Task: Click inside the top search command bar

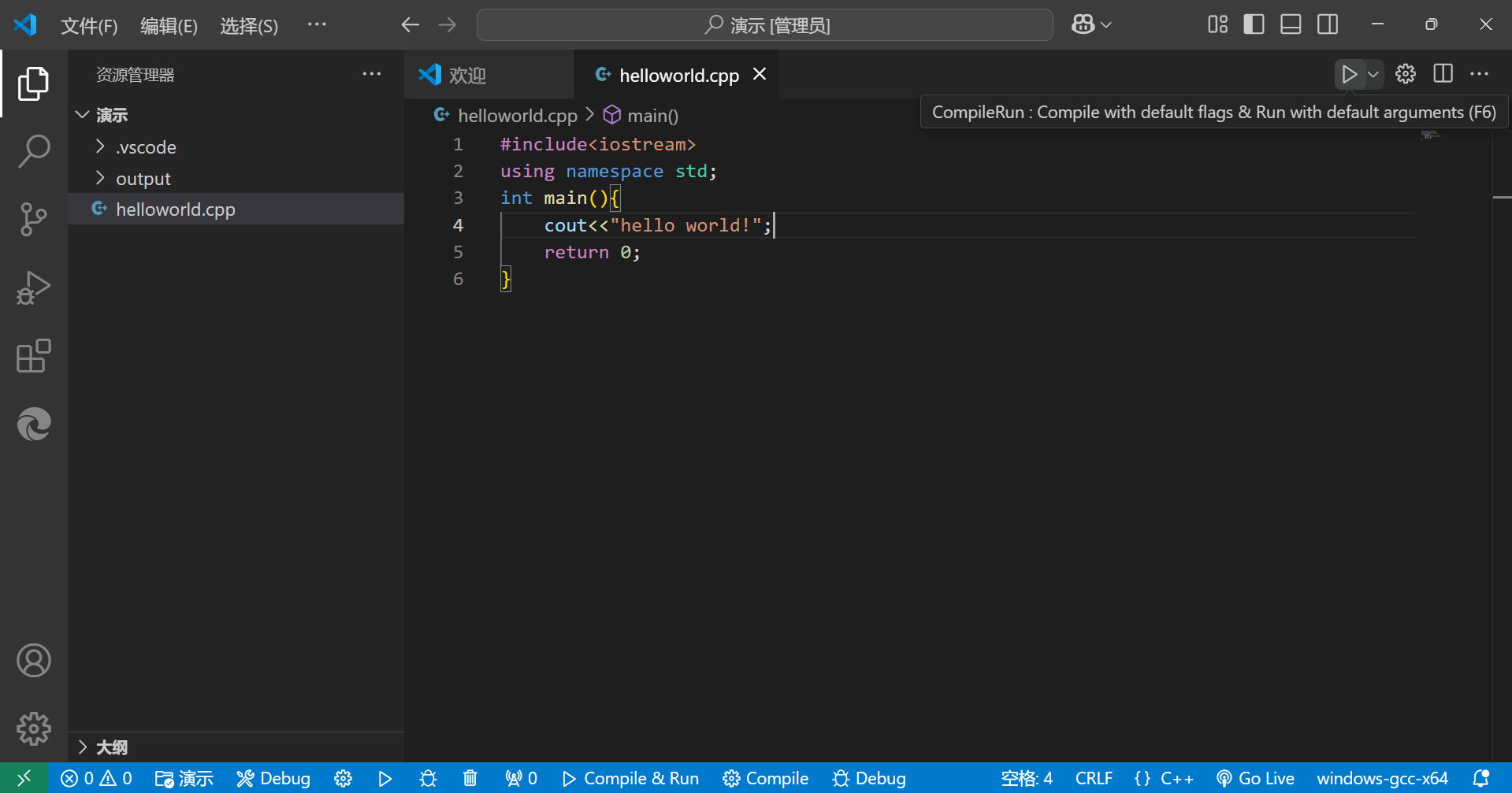Action: (763, 24)
